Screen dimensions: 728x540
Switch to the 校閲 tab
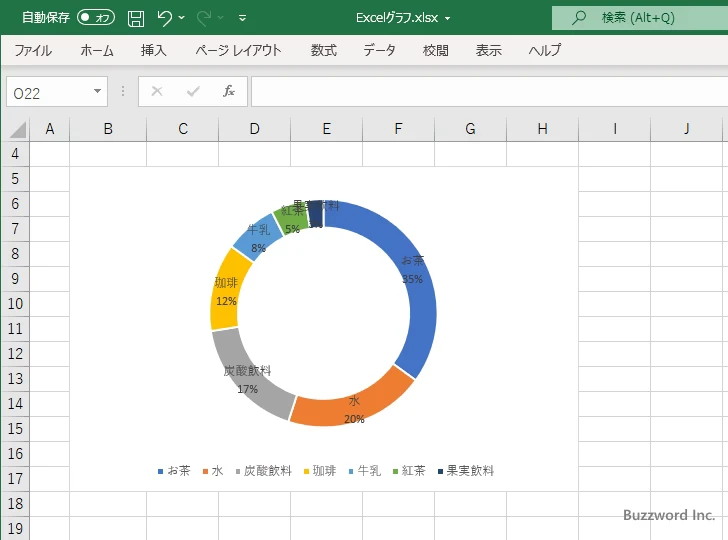click(436, 50)
